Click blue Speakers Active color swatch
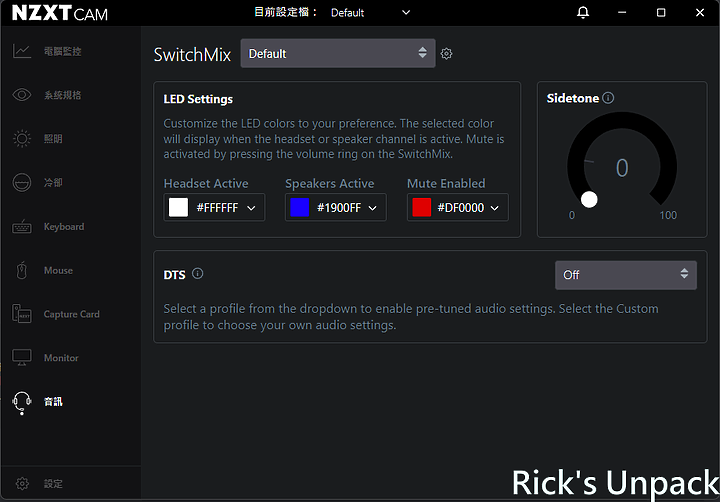The height and width of the screenshot is (502, 720). pyautogui.click(x=300, y=207)
